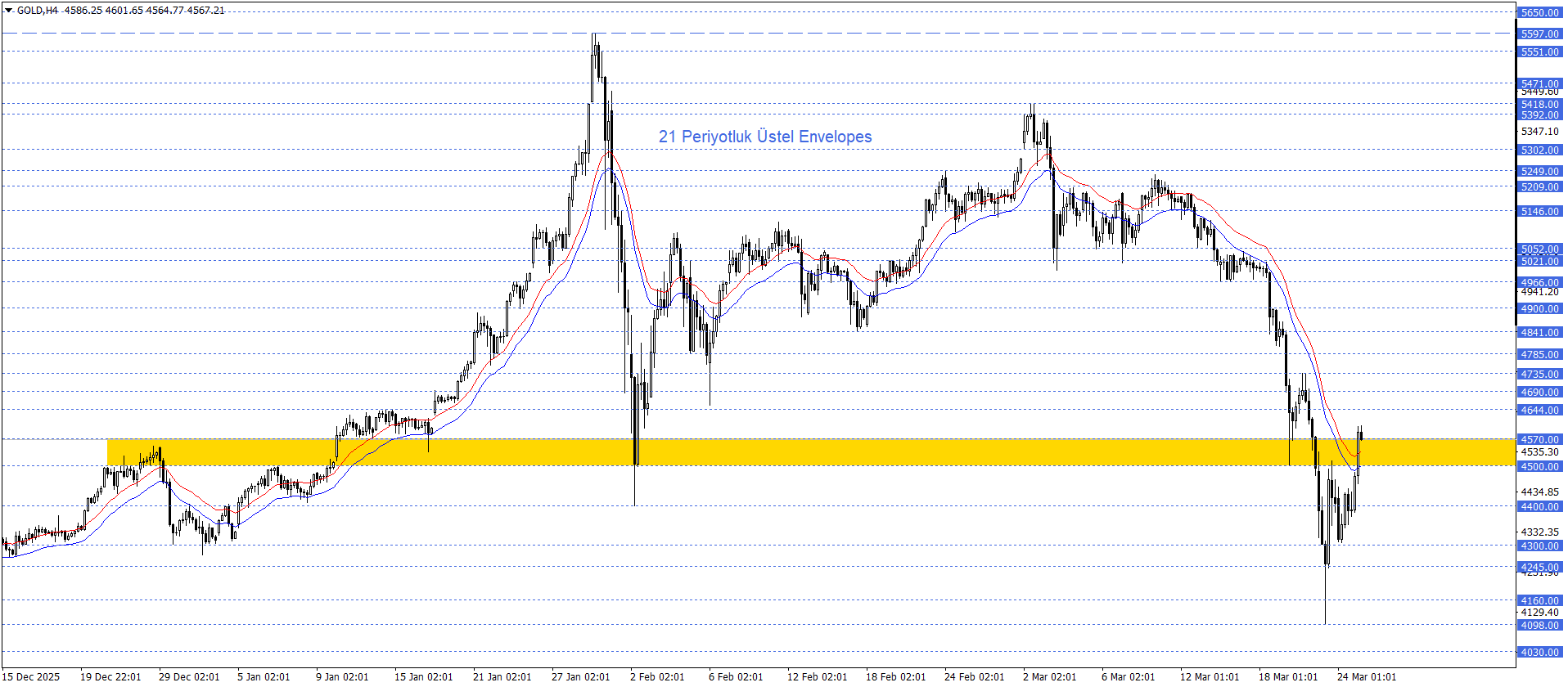This screenshot has width=1568, height=687.
Task: Click the '15 Dec 2025' time axis label
Action: coord(32,677)
